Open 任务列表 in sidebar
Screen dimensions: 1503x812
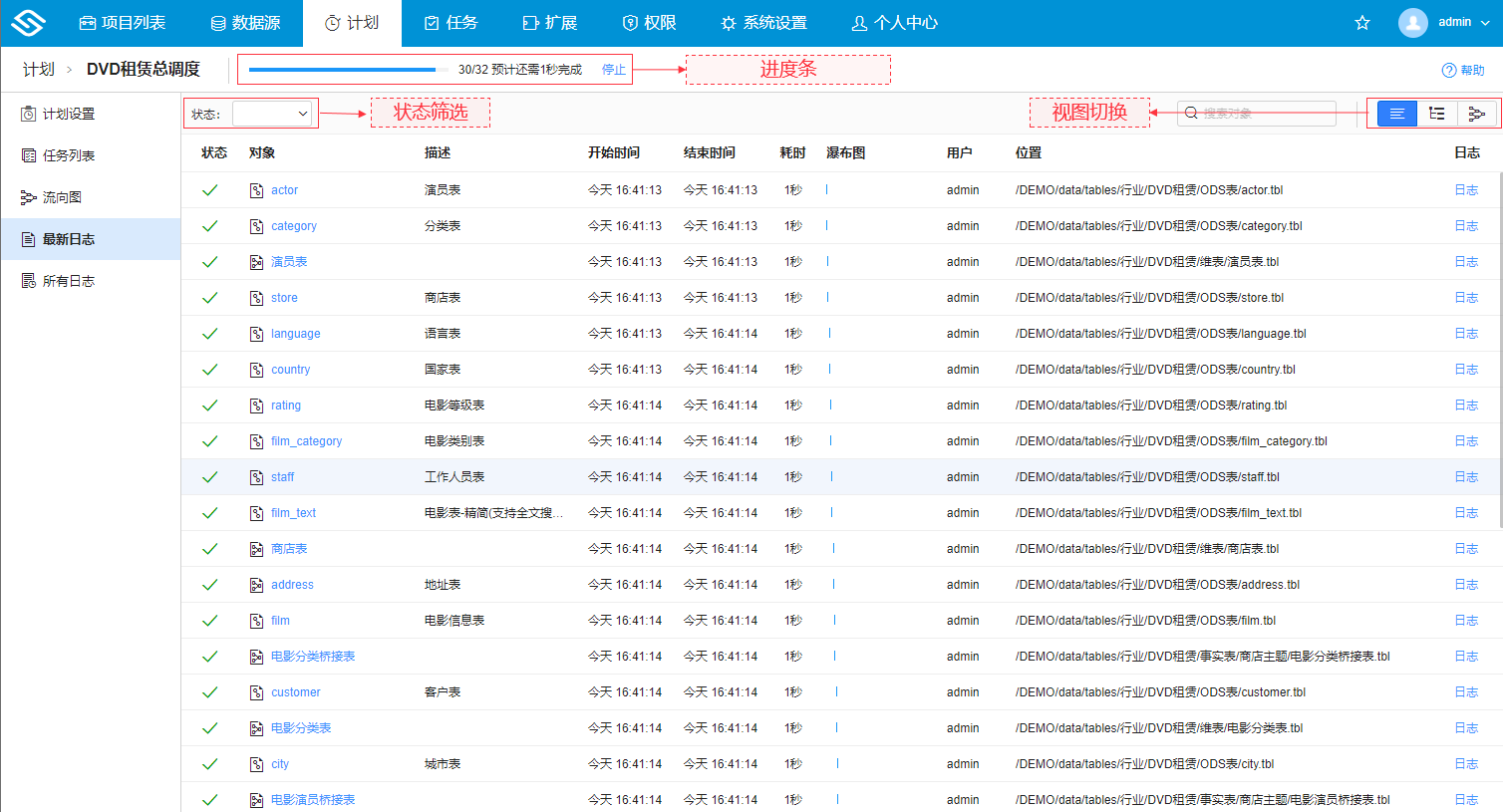pos(68,155)
